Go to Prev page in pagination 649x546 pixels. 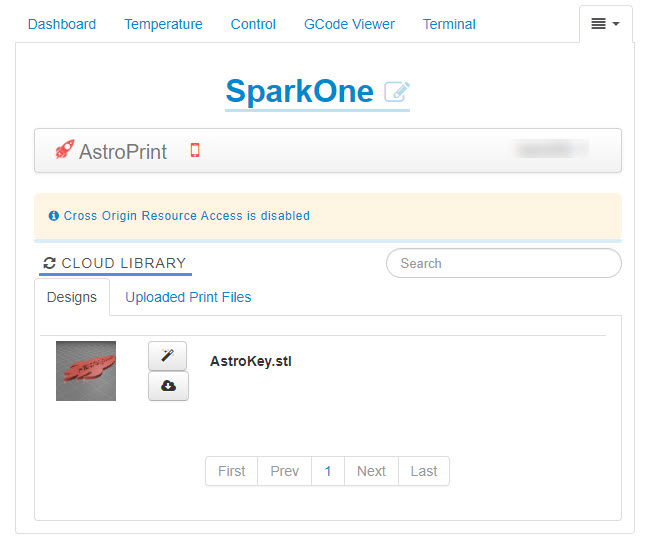(284, 471)
